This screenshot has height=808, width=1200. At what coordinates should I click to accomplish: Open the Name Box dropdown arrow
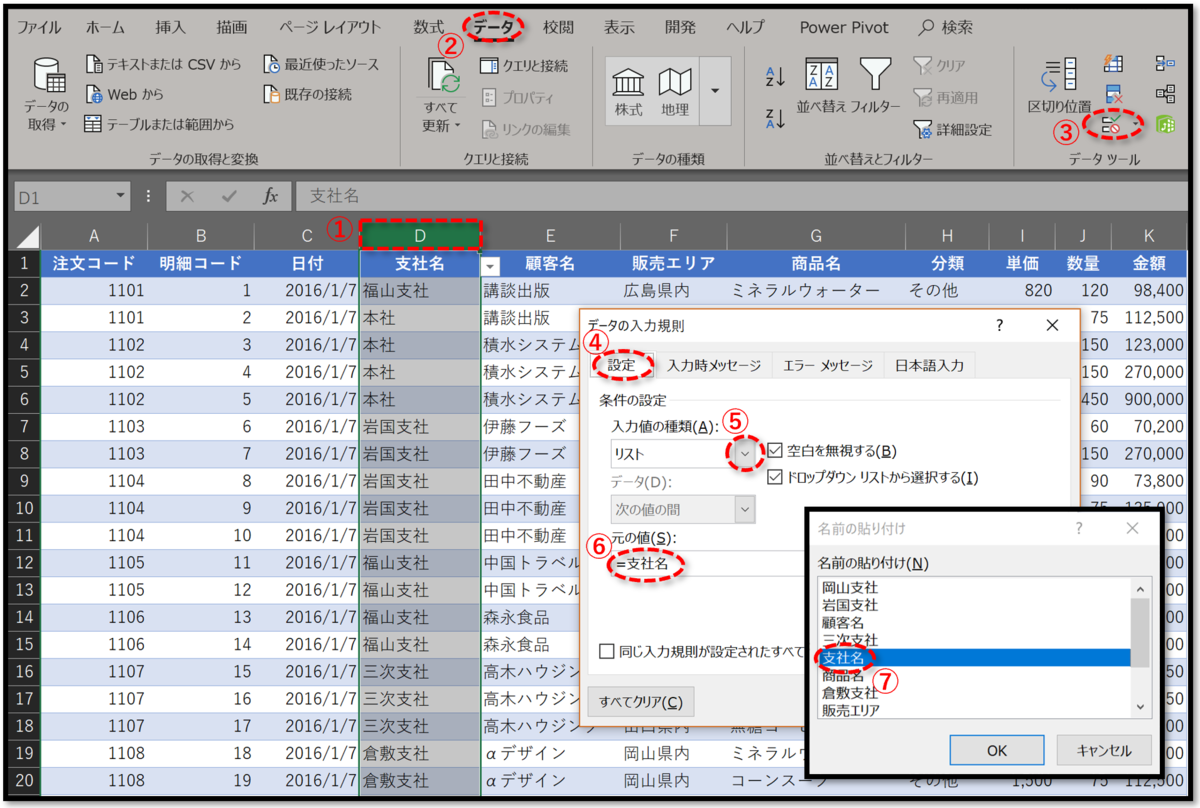pos(122,196)
